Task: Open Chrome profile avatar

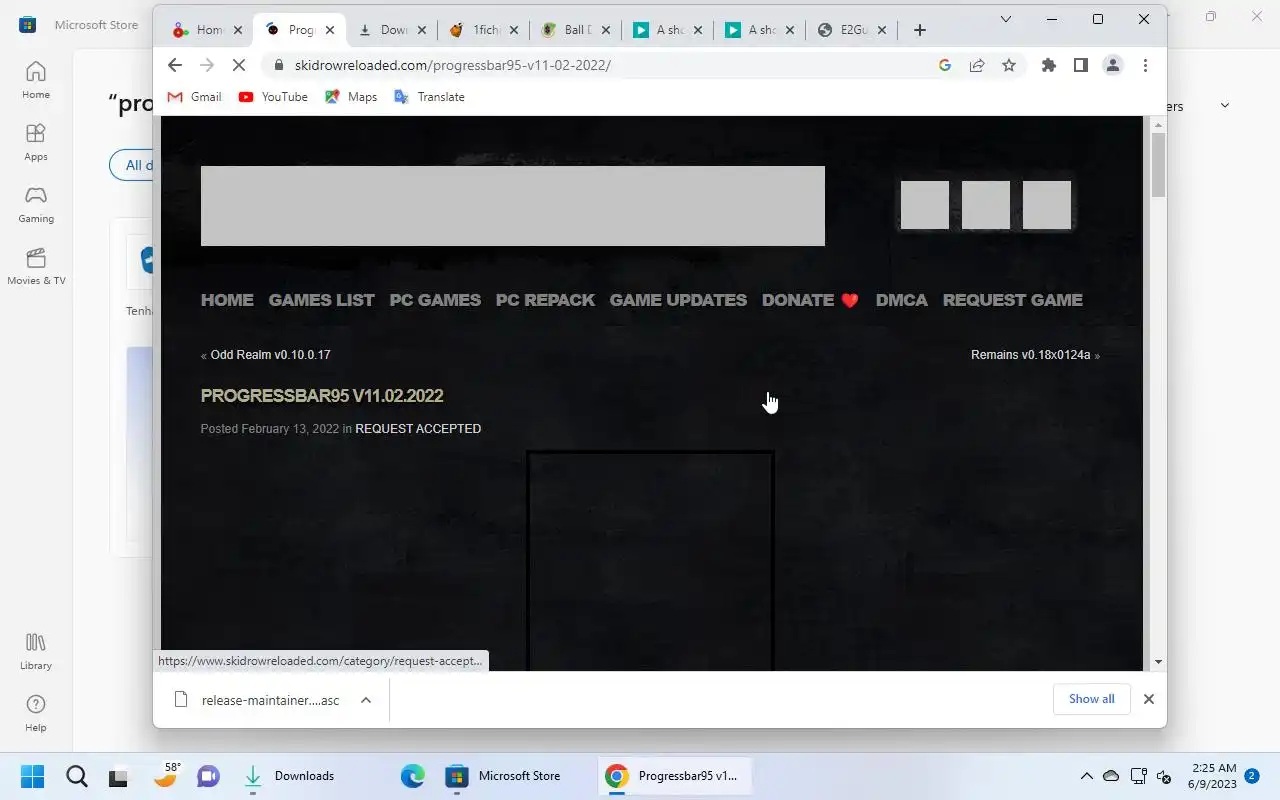Action: point(1112,65)
